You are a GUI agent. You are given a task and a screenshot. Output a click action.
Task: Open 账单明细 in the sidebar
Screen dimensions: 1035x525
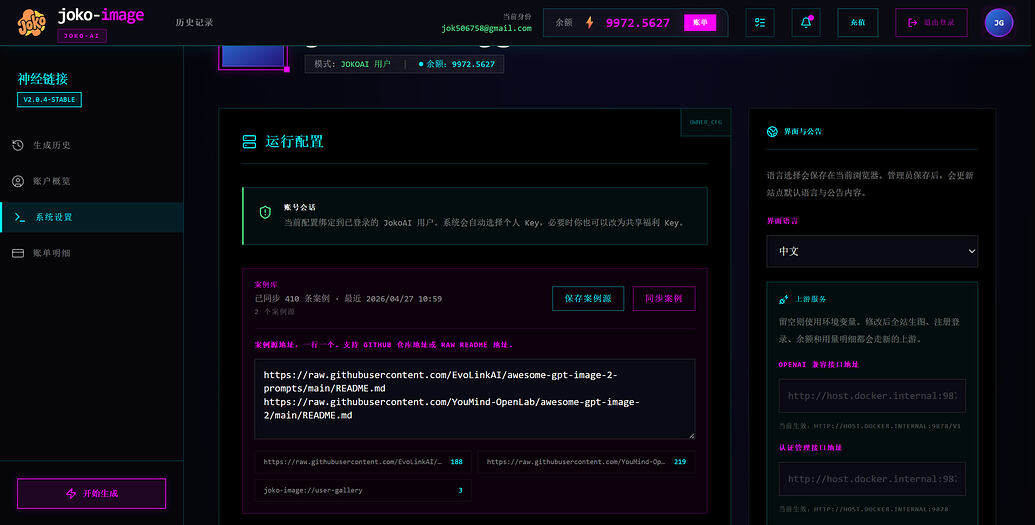[92, 253]
